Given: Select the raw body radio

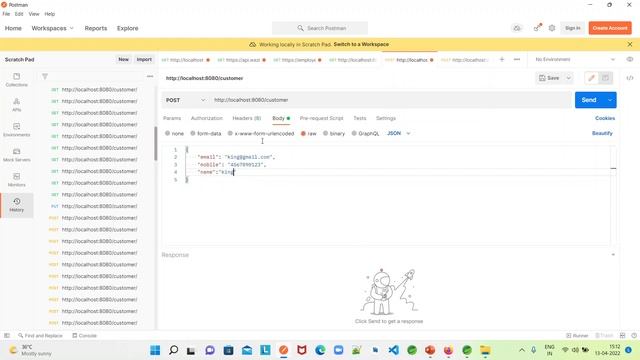Looking at the screenshot, I should click(303, 133).
